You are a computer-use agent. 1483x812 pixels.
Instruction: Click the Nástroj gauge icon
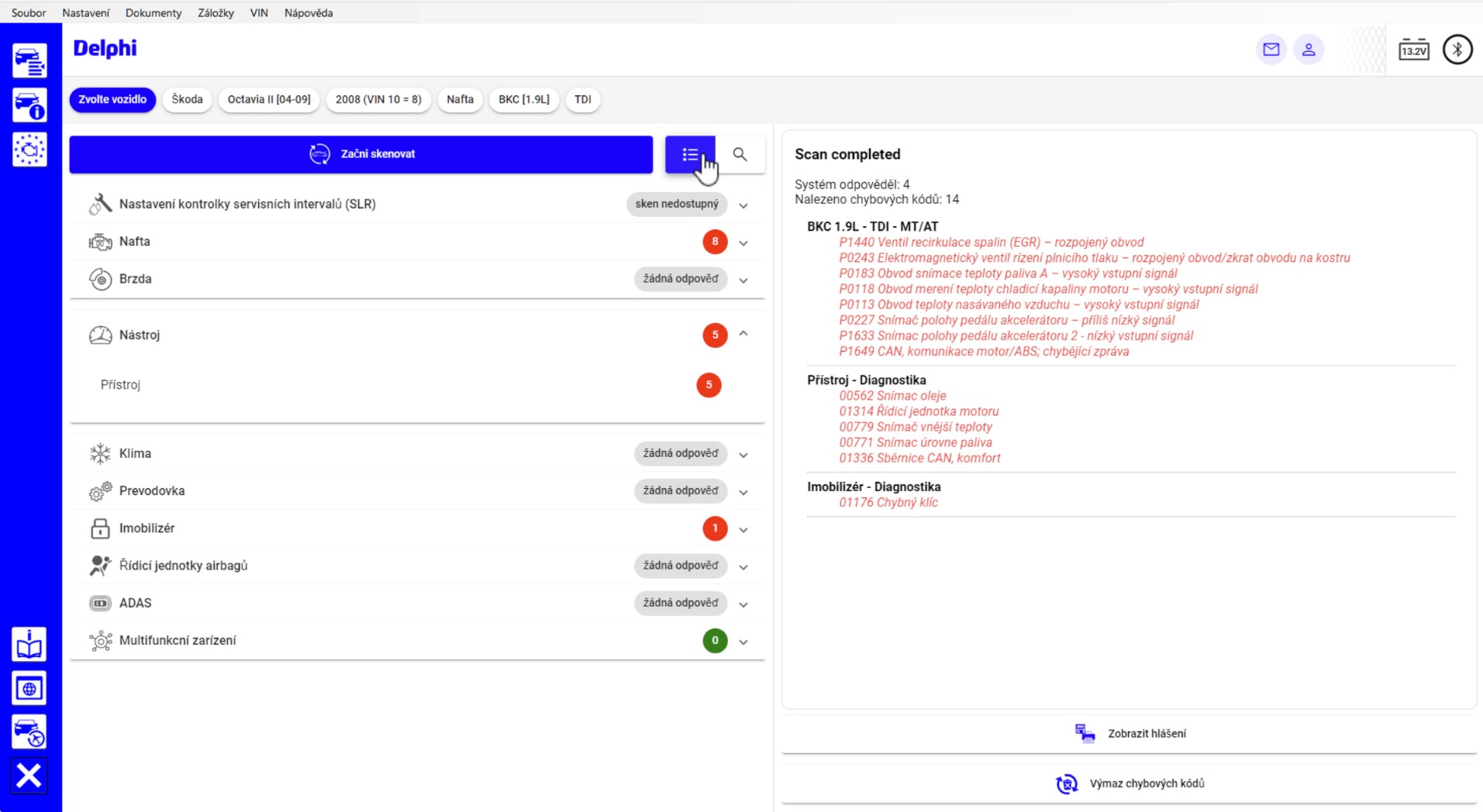[100, 335]
